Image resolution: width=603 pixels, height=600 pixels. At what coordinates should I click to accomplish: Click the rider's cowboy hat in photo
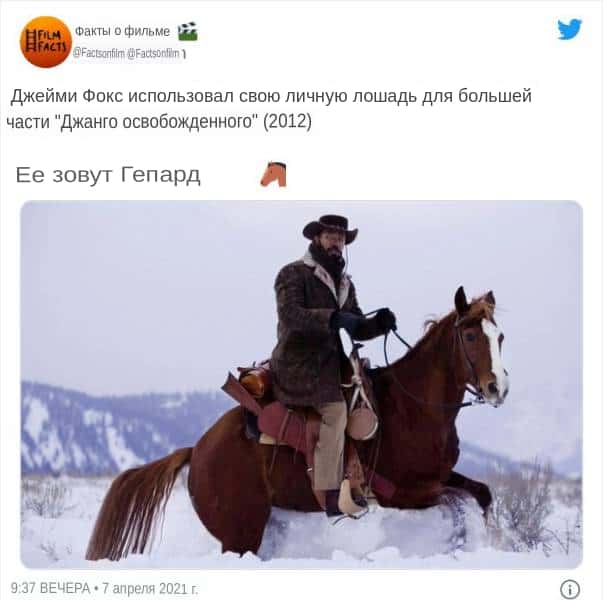(x=330, y=229)
